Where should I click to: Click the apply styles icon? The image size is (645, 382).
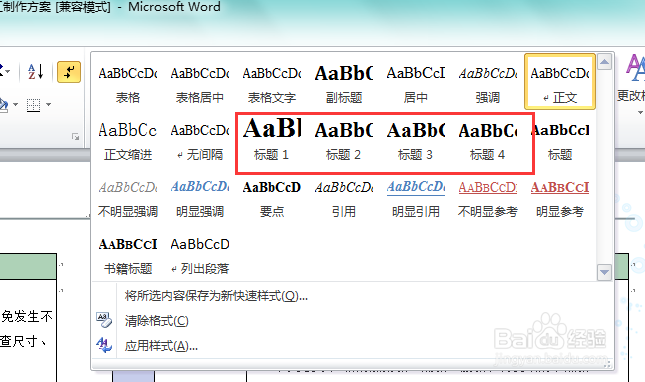pos(104,345)
